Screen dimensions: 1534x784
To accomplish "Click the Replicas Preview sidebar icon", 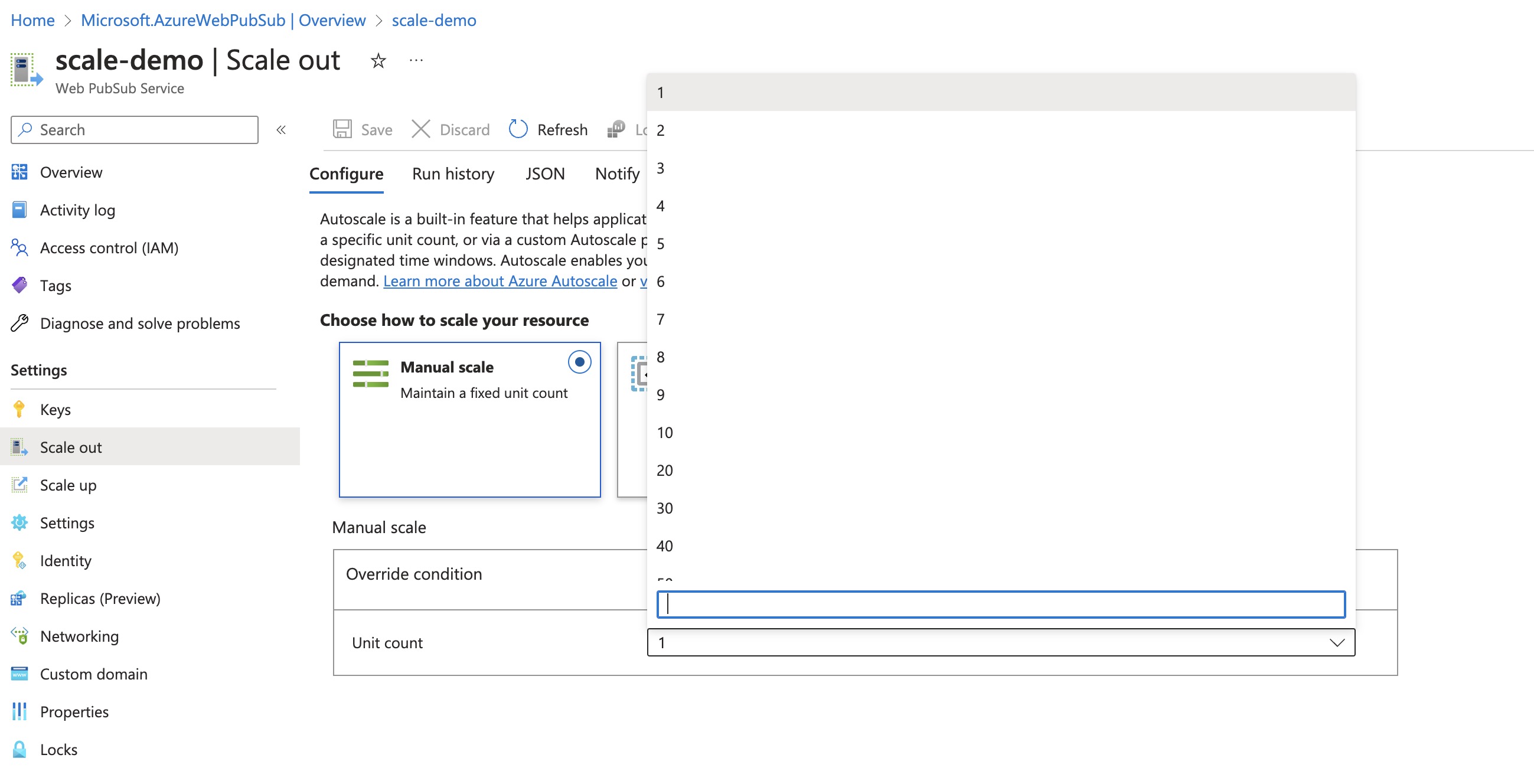I will [19, 598].
